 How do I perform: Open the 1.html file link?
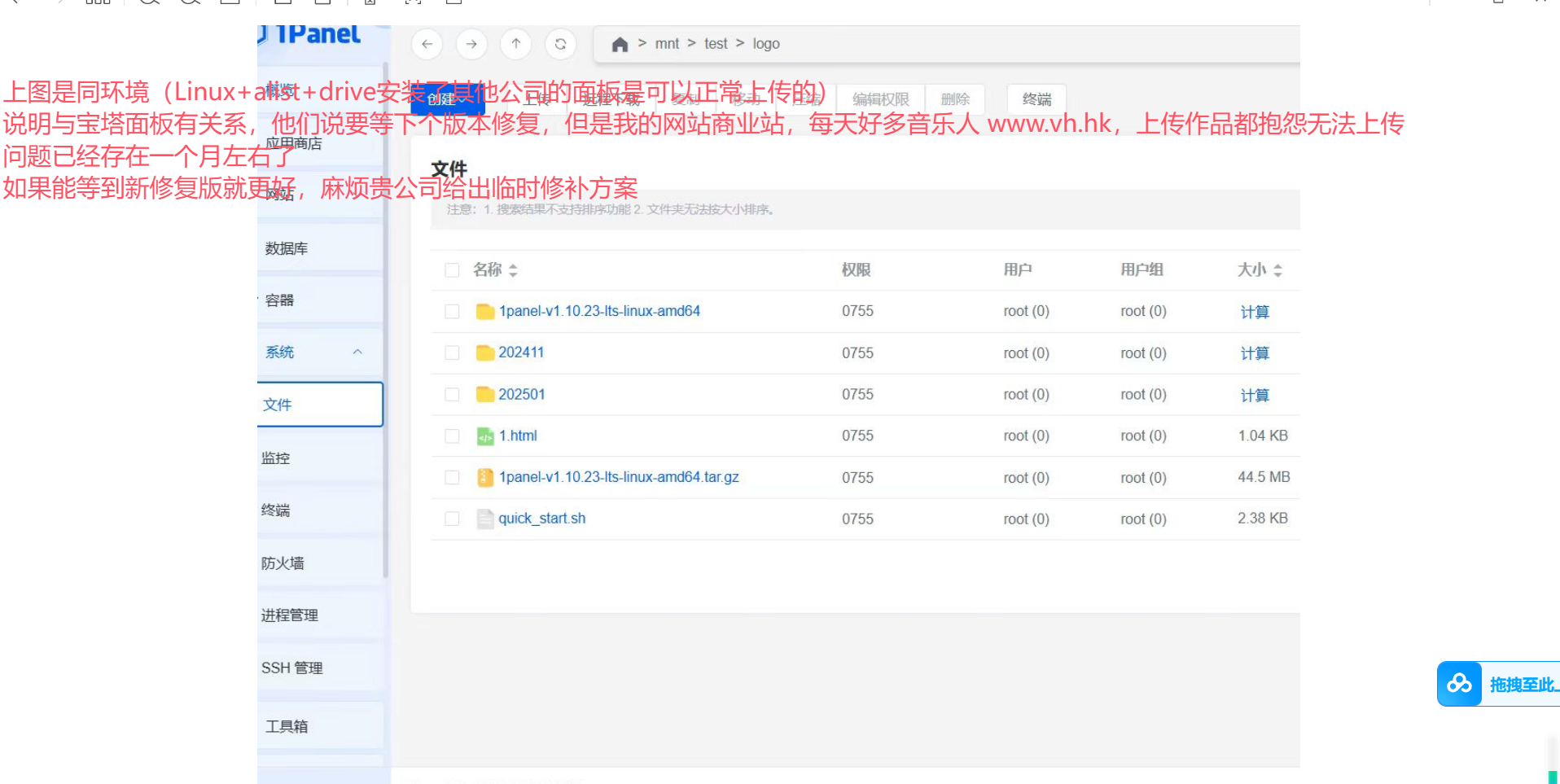[518, 436]
